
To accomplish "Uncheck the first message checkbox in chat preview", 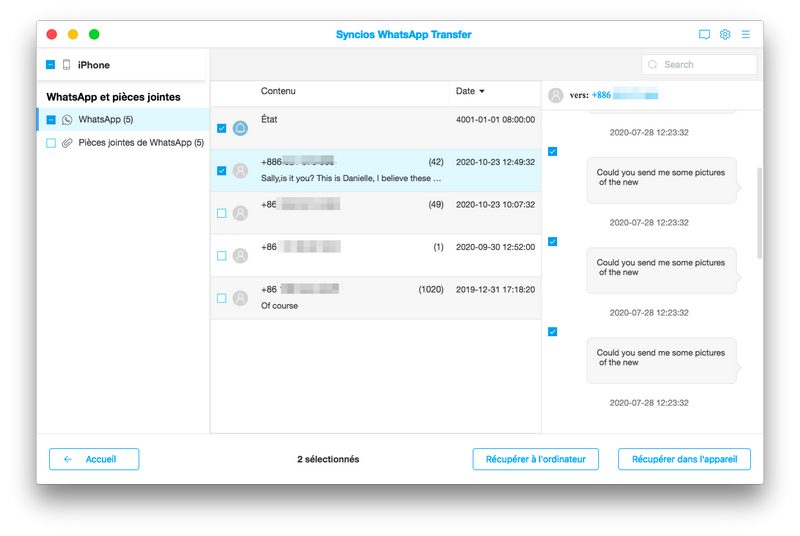I will tap(553, 151).
